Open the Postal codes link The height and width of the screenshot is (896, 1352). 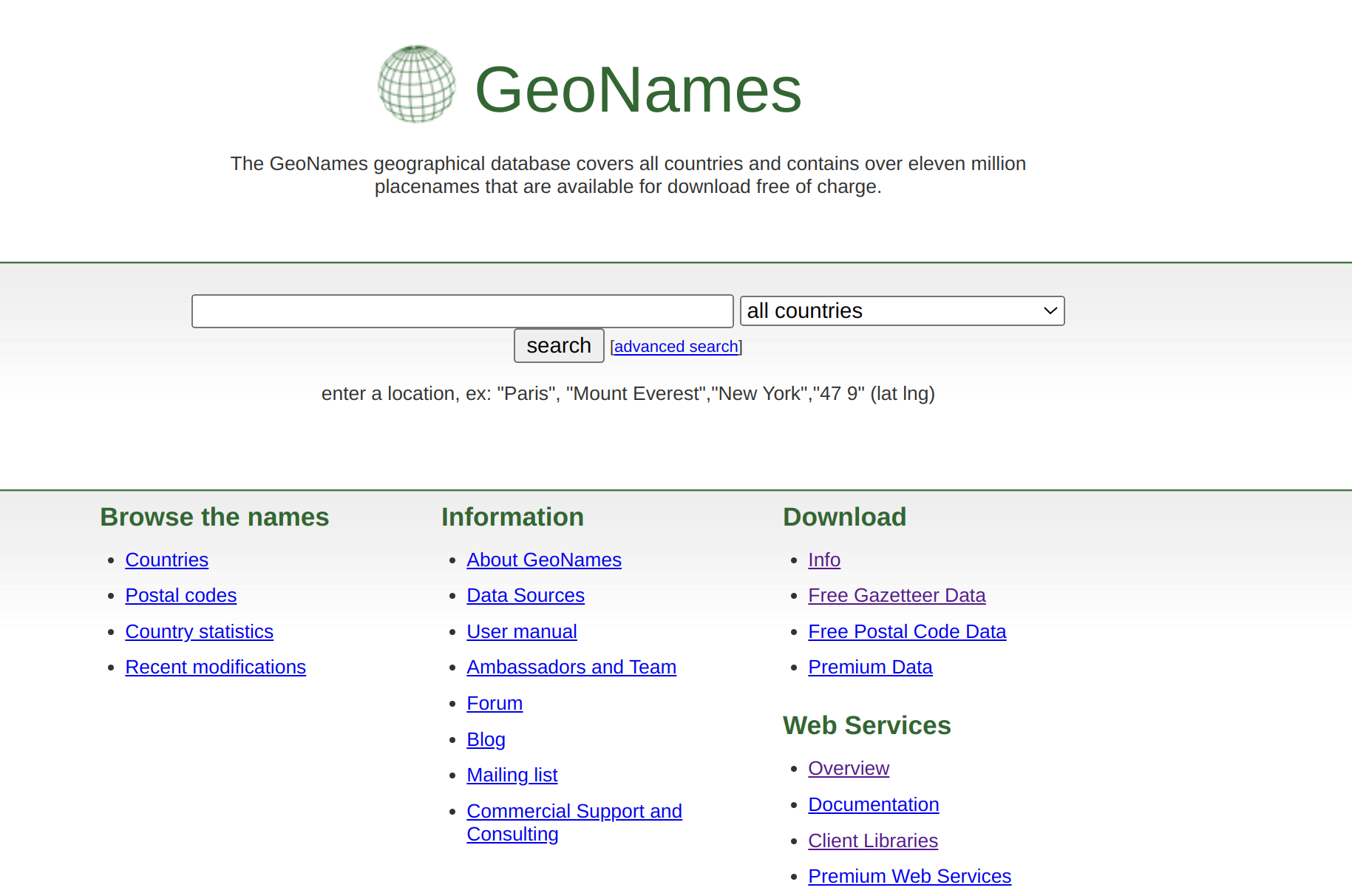click(181, 595)
